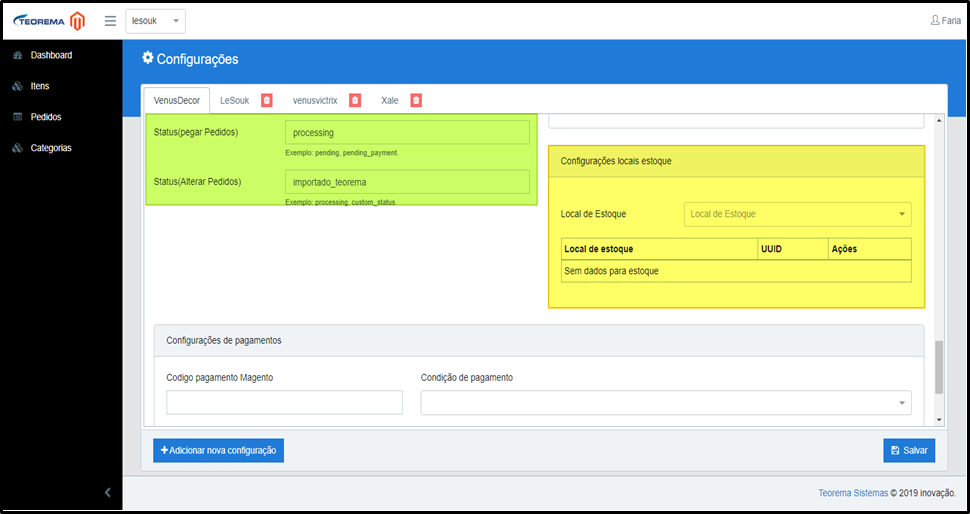Image resolution: width=970 pixels, height=514 pixels.
Task: Click scrollbar down arrow in settings panel
Action: click(x=939, y=420)
